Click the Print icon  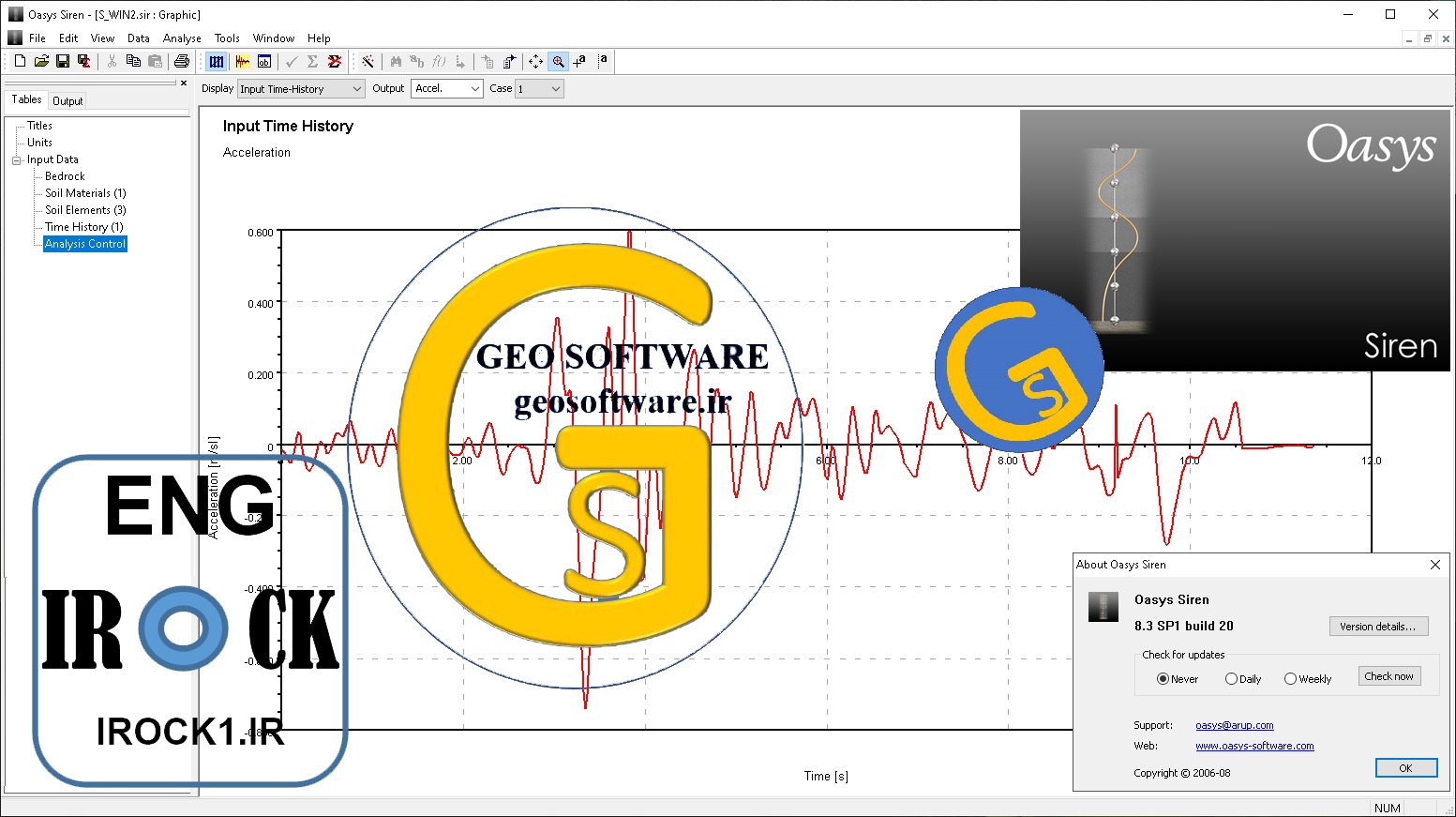(182, 61)
